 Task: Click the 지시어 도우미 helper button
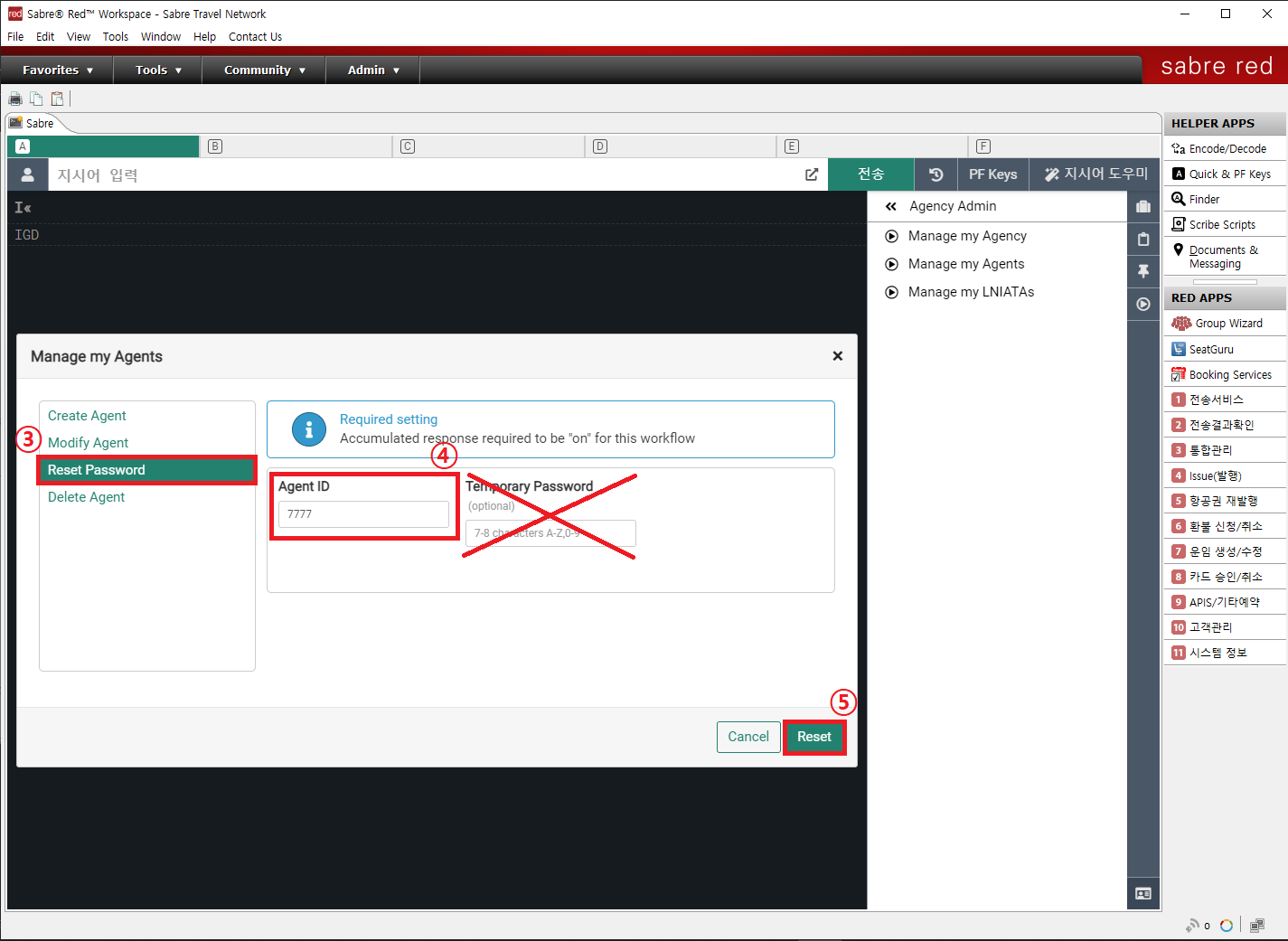1095,174
